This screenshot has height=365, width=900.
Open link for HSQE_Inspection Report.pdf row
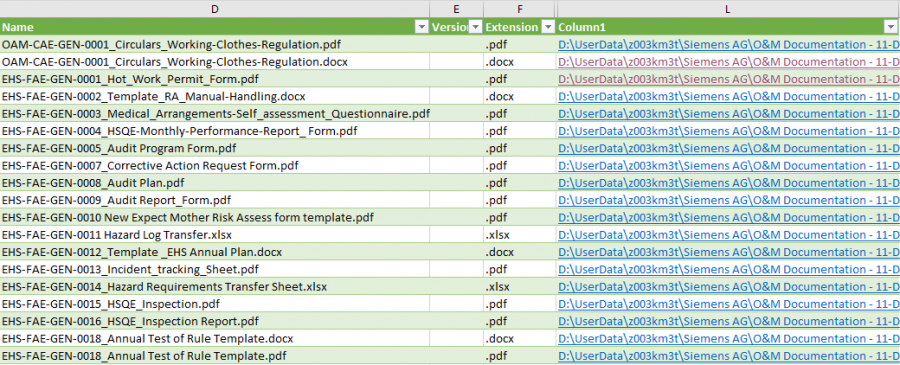(728, 321)
